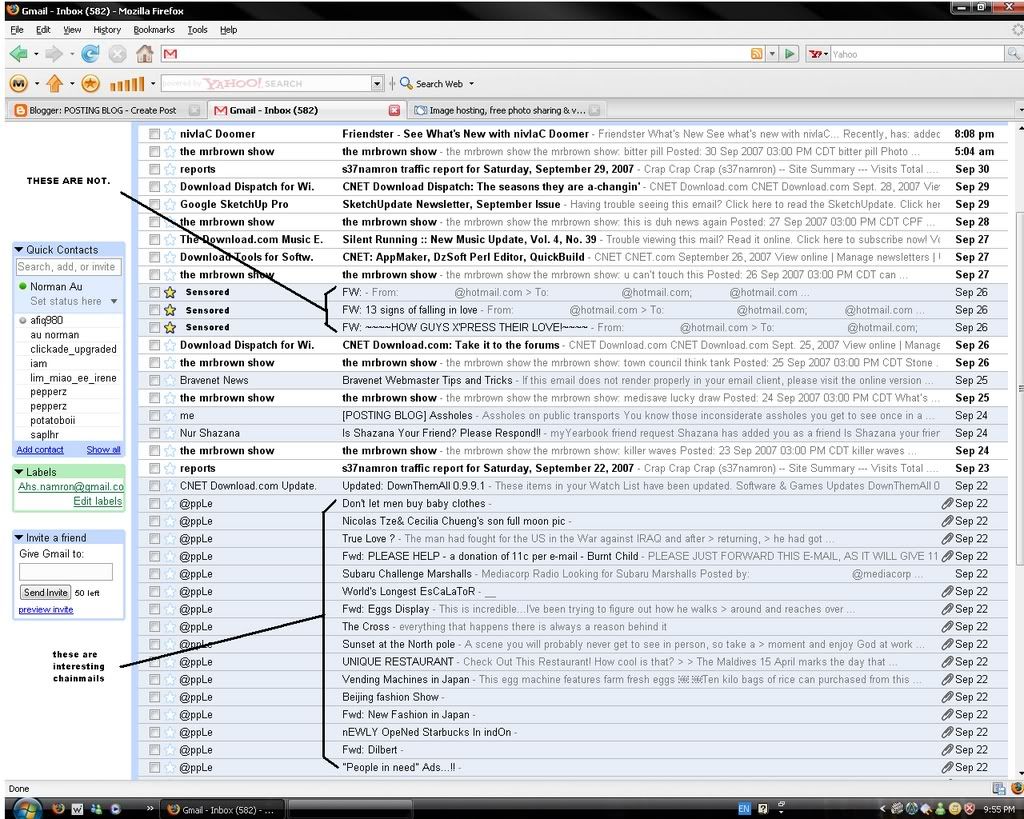
Task: Click the paperclip on 'Beijing fashion Show' email
Action: coord(948,697)
